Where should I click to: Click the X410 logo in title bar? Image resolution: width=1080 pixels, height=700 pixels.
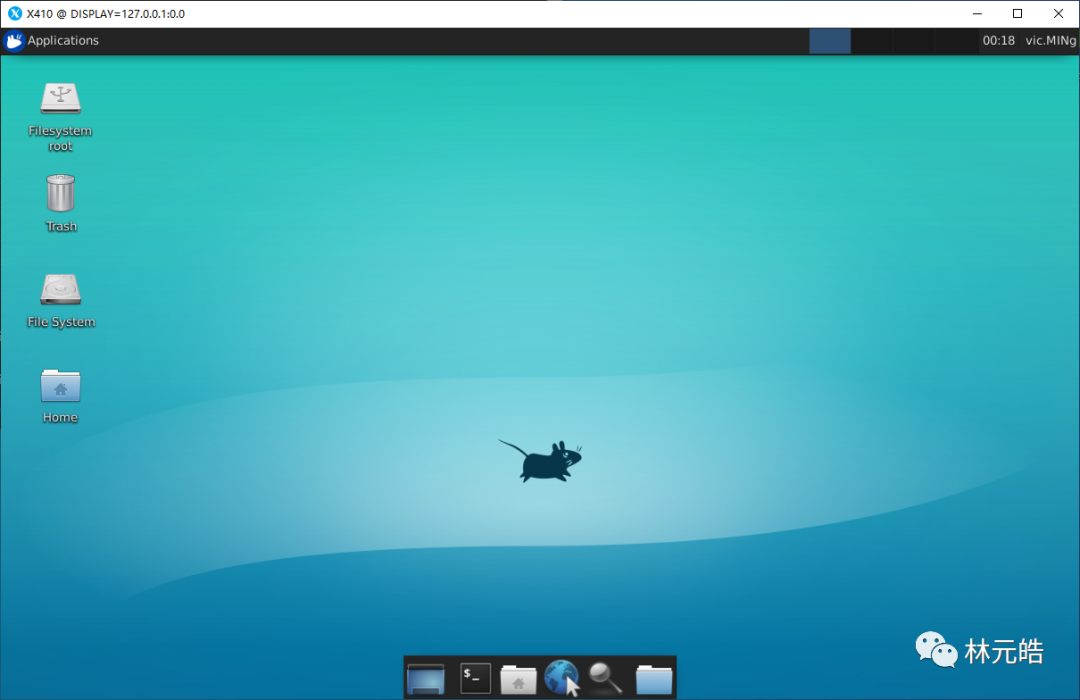click(14, 14)
